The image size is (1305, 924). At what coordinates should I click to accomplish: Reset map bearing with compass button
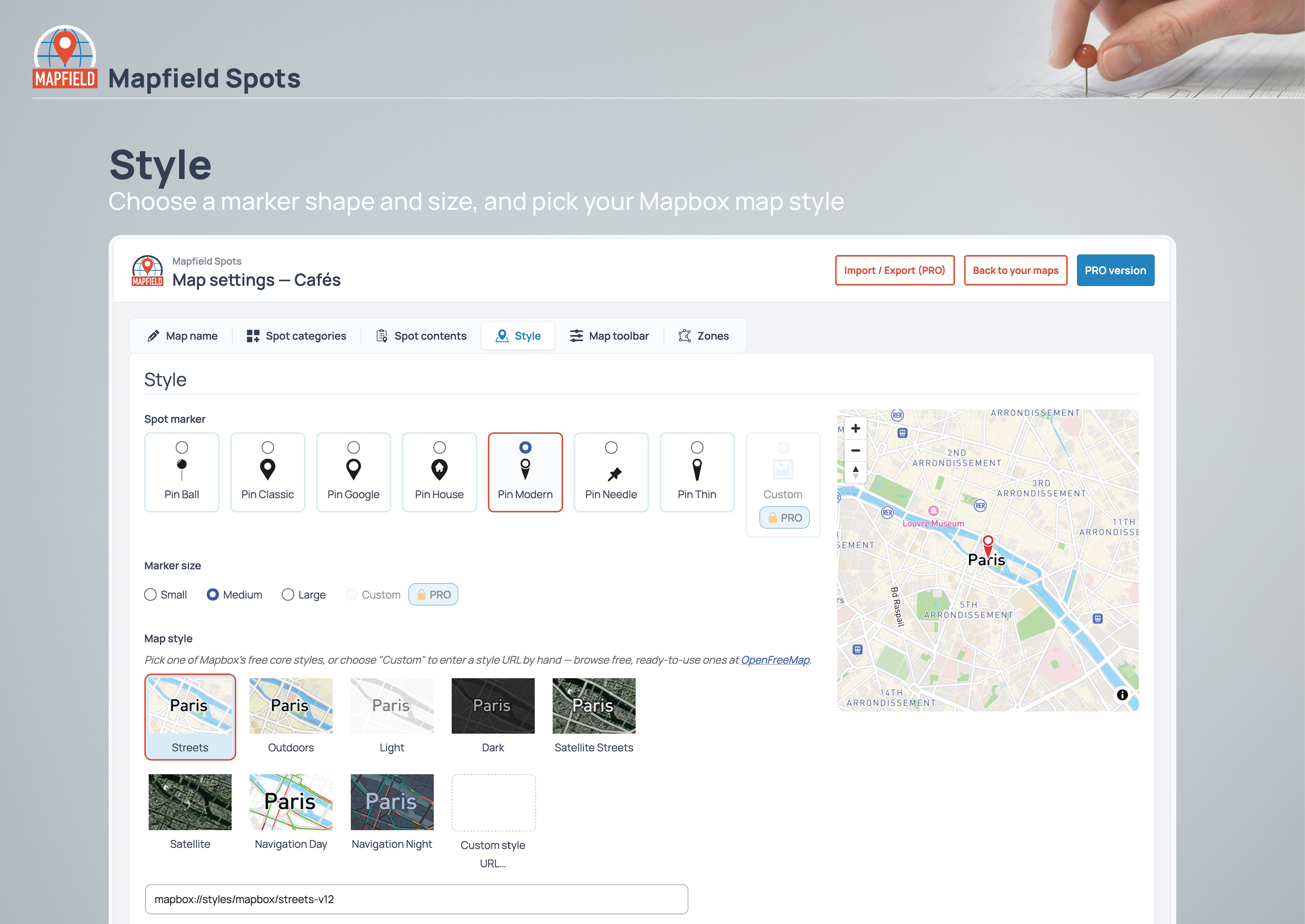(855, 472)
